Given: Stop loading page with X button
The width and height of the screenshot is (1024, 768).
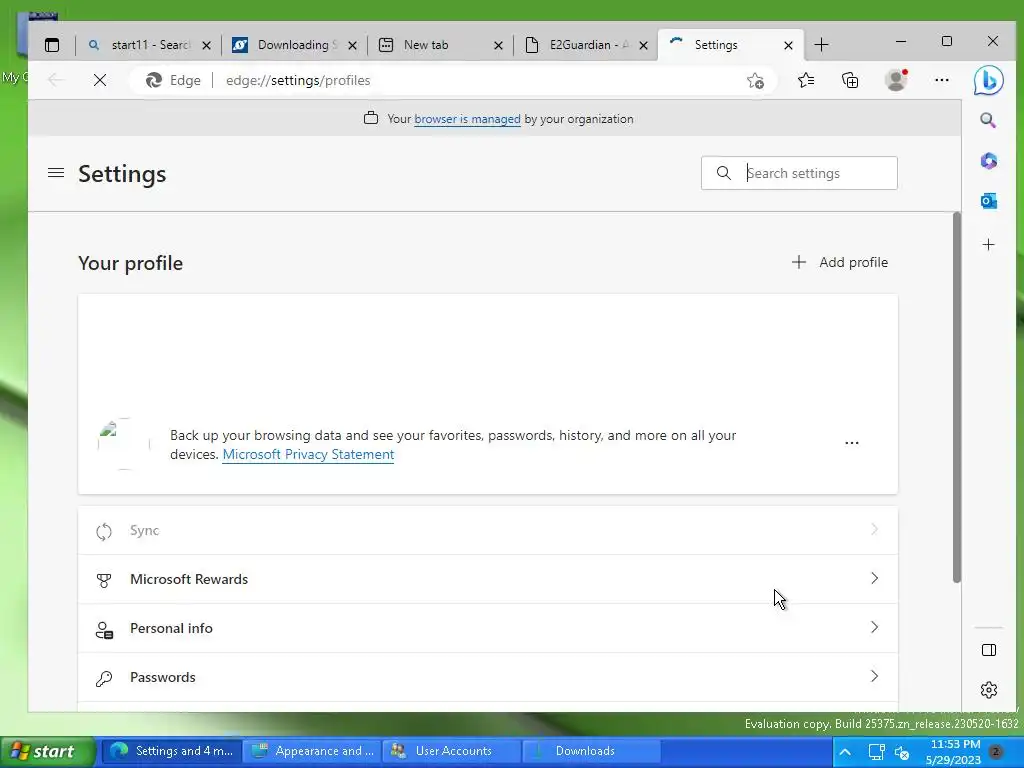Looking at the screenshot, I should (100, 80).
